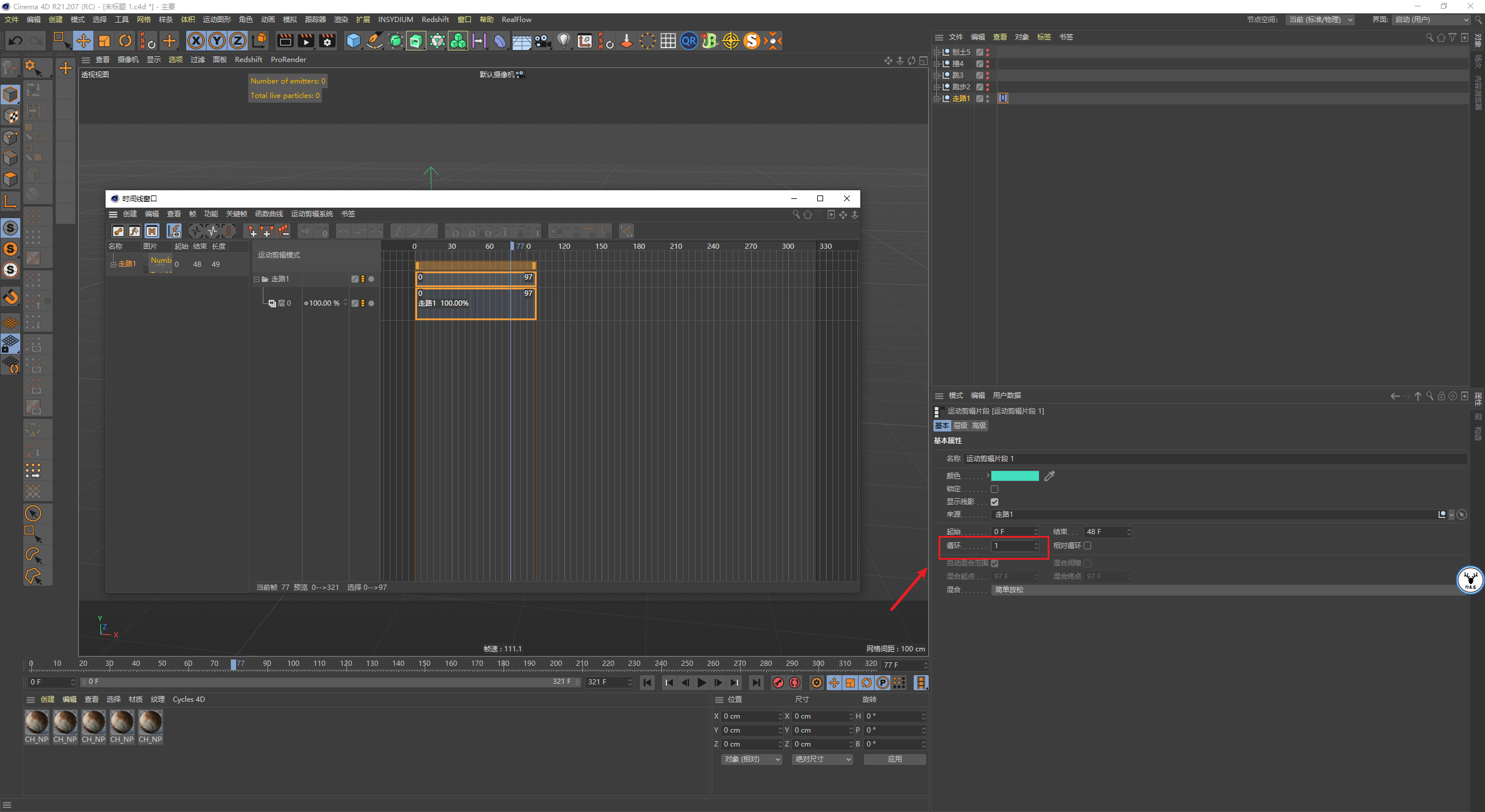Toggle X-axis lock icon
Viewport: 1485px width, 812px height.
[196, 41]
